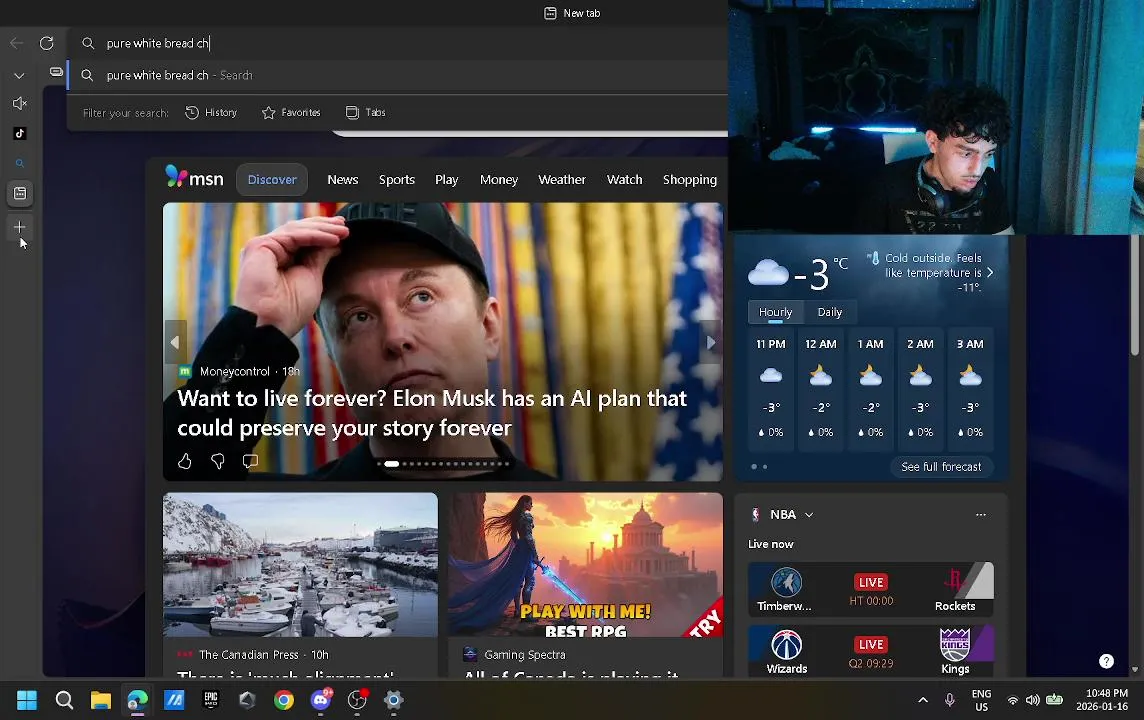Like the Elon Musk story
Viewport: 1144px width, 720px height.
tap(185, 461)
